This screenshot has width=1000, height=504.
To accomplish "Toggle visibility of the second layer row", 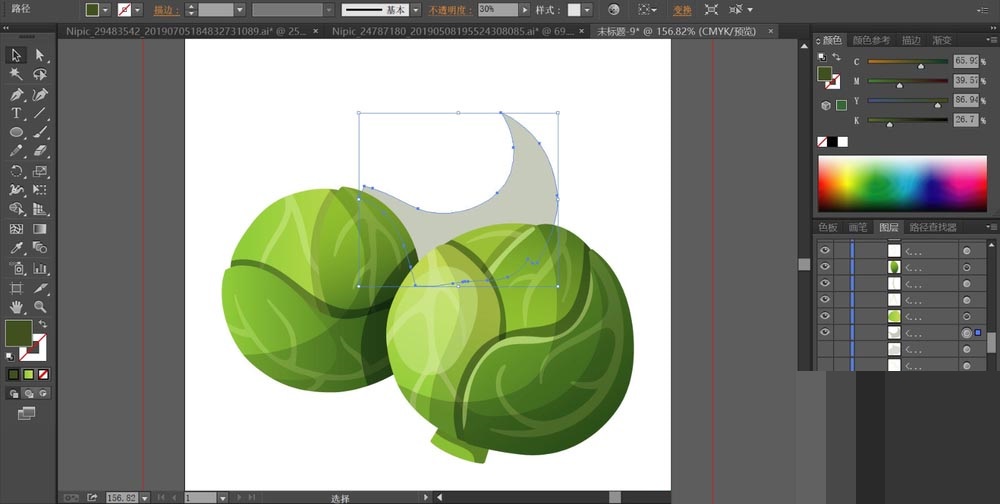I will [x=825, y=267].
